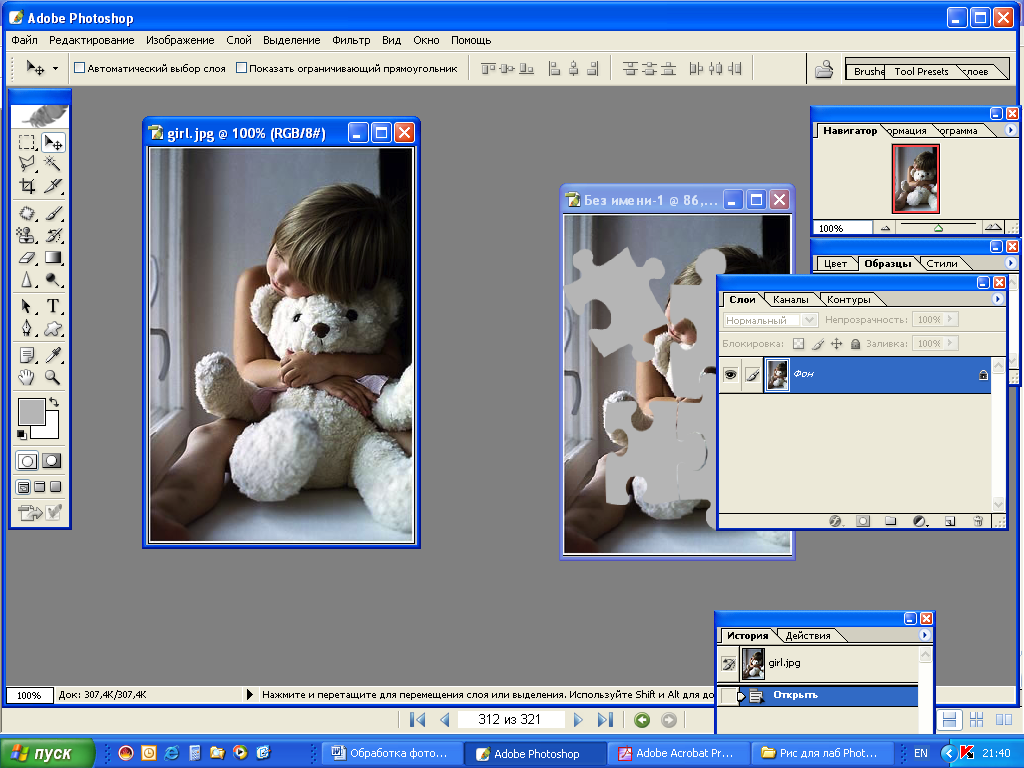Open the Navigator panel options menu arrow
The image size is (1024, 768).
coord(1010,130)
